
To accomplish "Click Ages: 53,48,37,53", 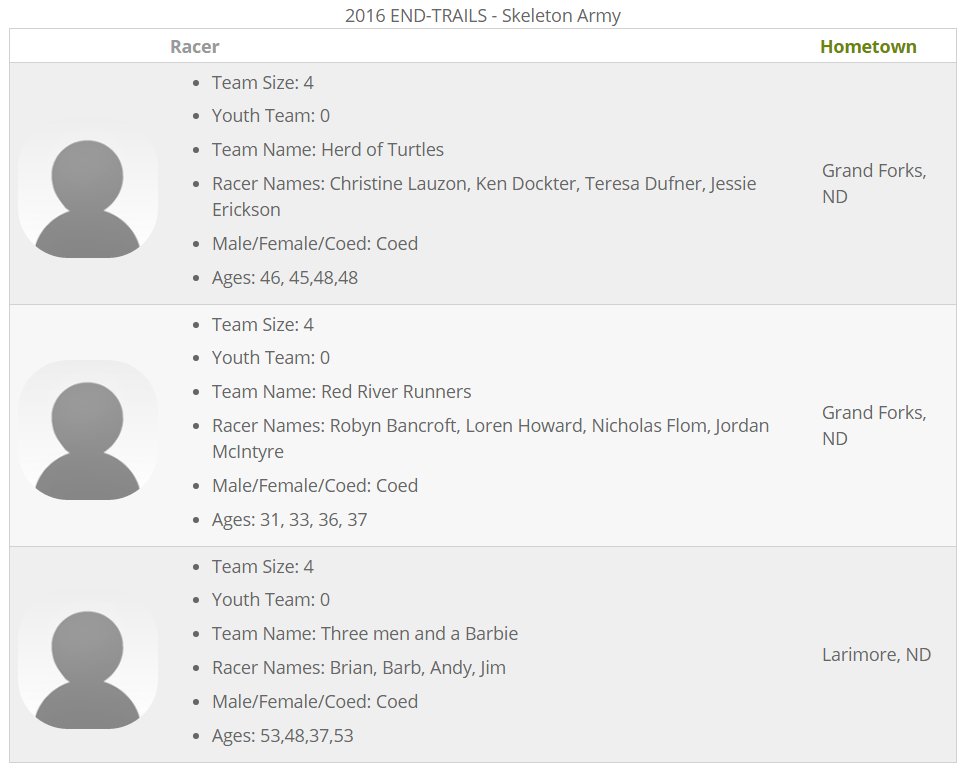I will point(283,735).
